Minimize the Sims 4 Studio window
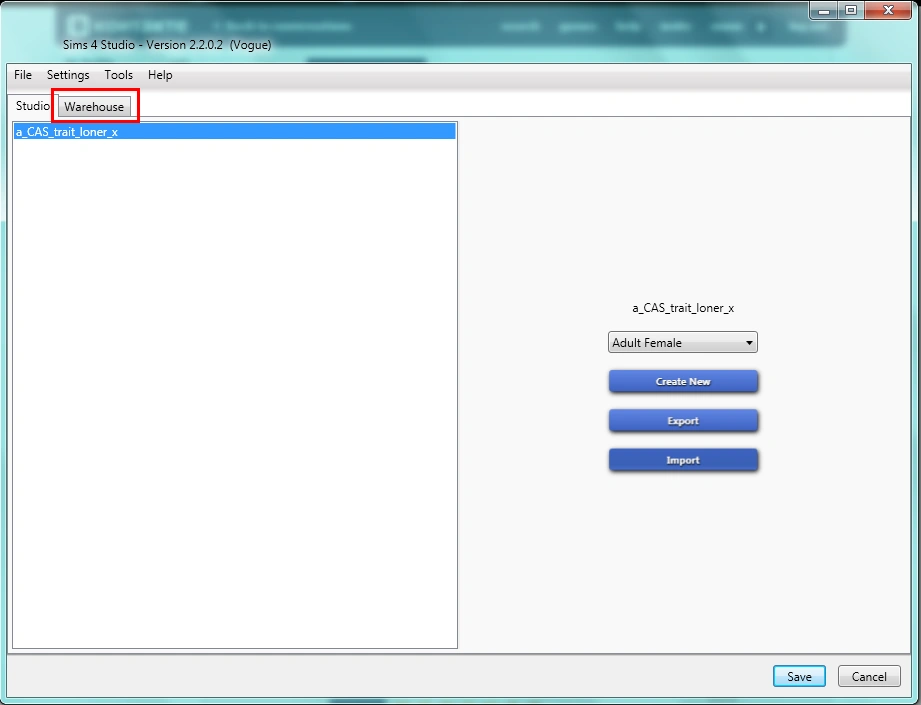 [824, 11]
